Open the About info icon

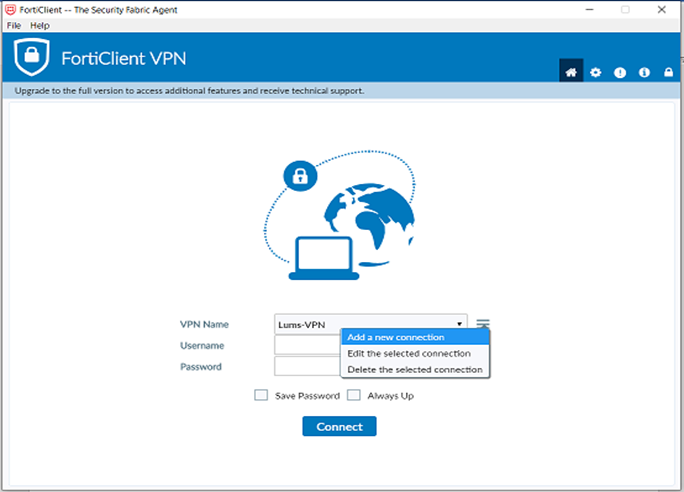point(644,72)
